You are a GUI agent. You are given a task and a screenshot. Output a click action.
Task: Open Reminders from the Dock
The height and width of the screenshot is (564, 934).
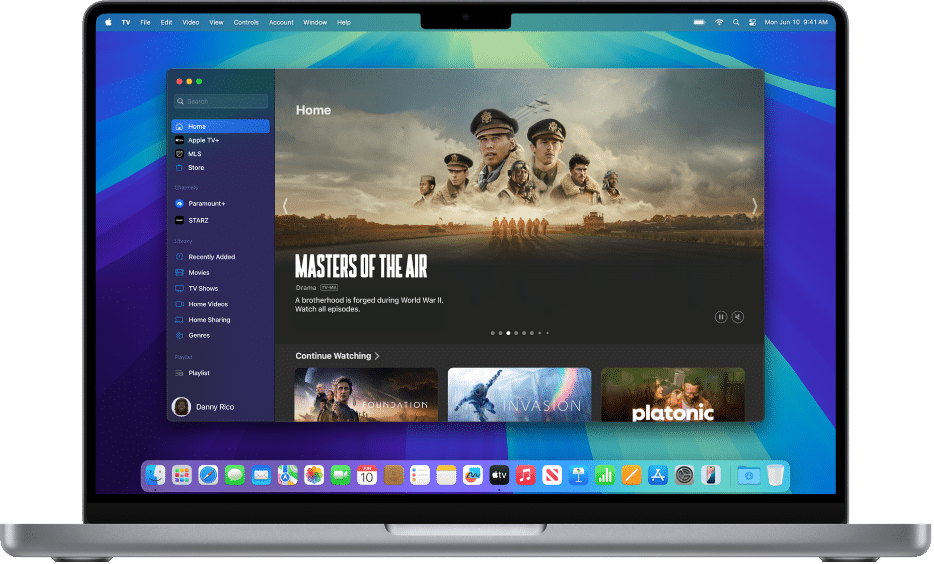(x=420, y=475)
